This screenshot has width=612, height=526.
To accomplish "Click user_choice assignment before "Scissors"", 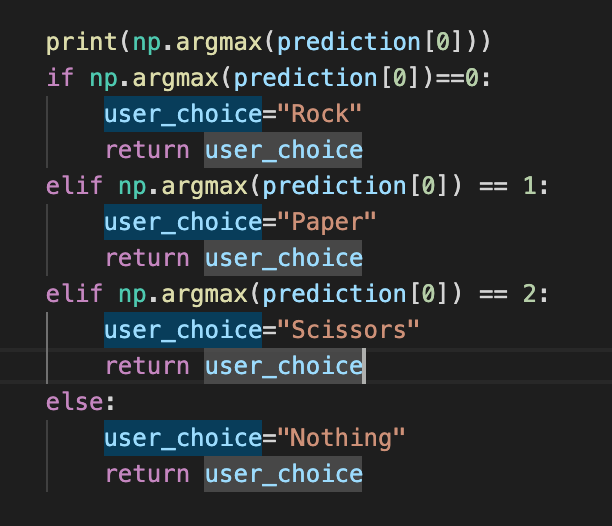I will [183, 330].
